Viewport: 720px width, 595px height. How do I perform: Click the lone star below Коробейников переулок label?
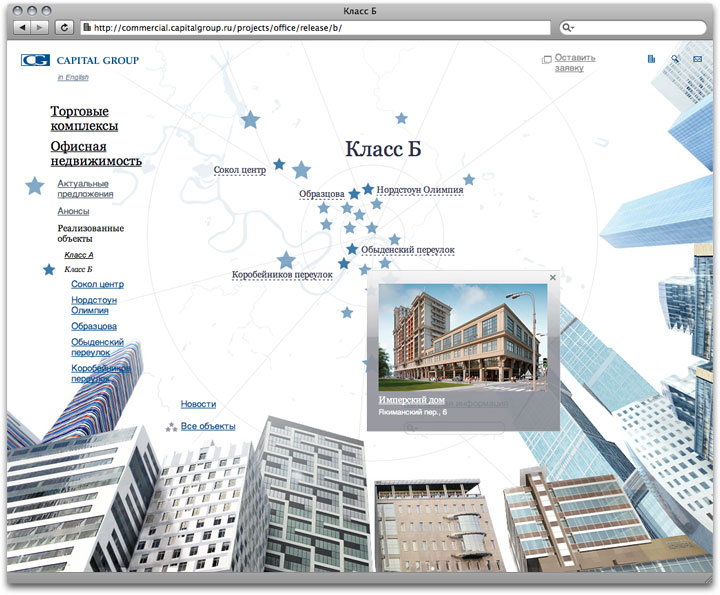point(347,313)
